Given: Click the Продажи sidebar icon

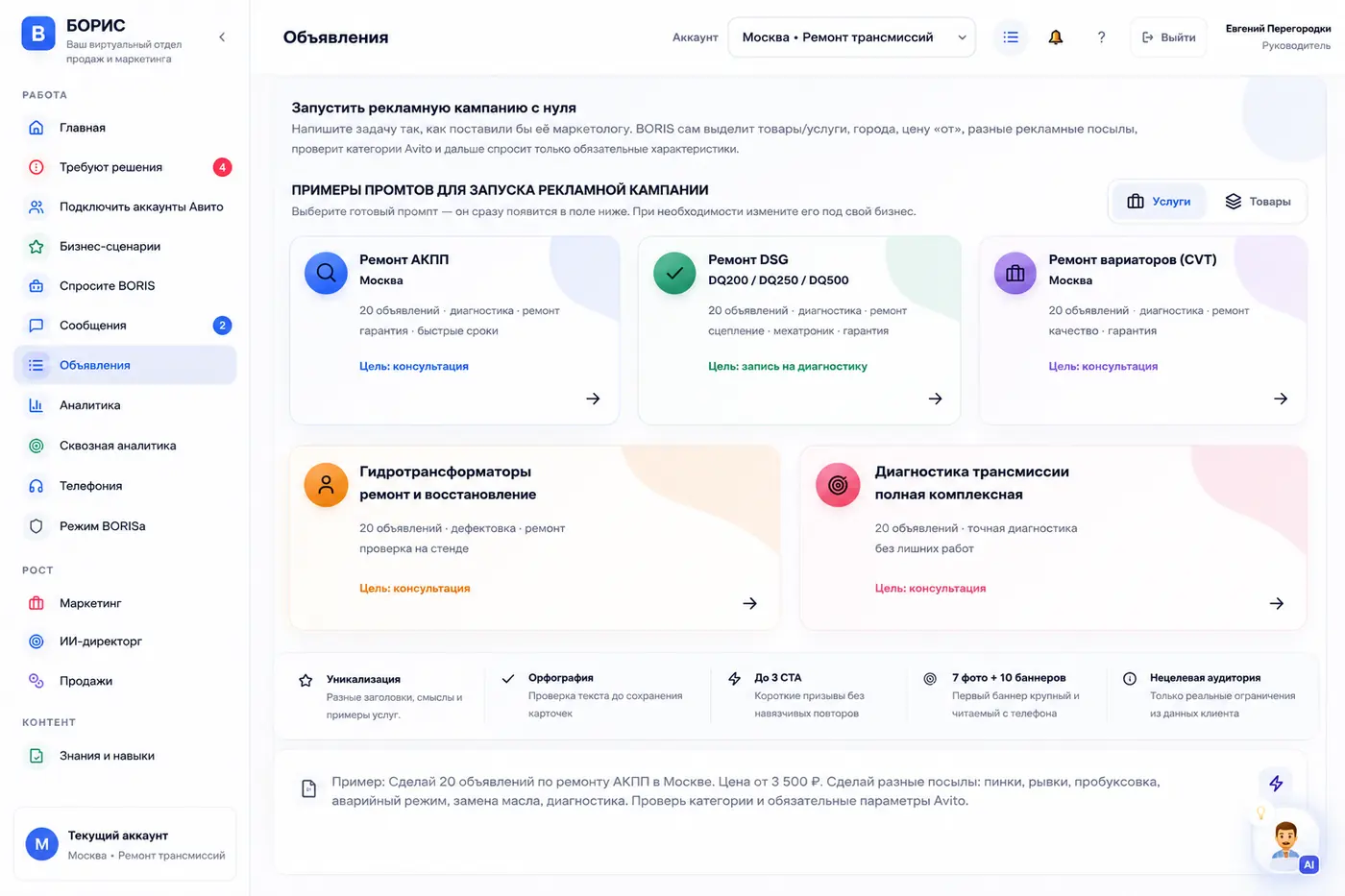Looking at the screenshot, I should (x=37, y=681).
